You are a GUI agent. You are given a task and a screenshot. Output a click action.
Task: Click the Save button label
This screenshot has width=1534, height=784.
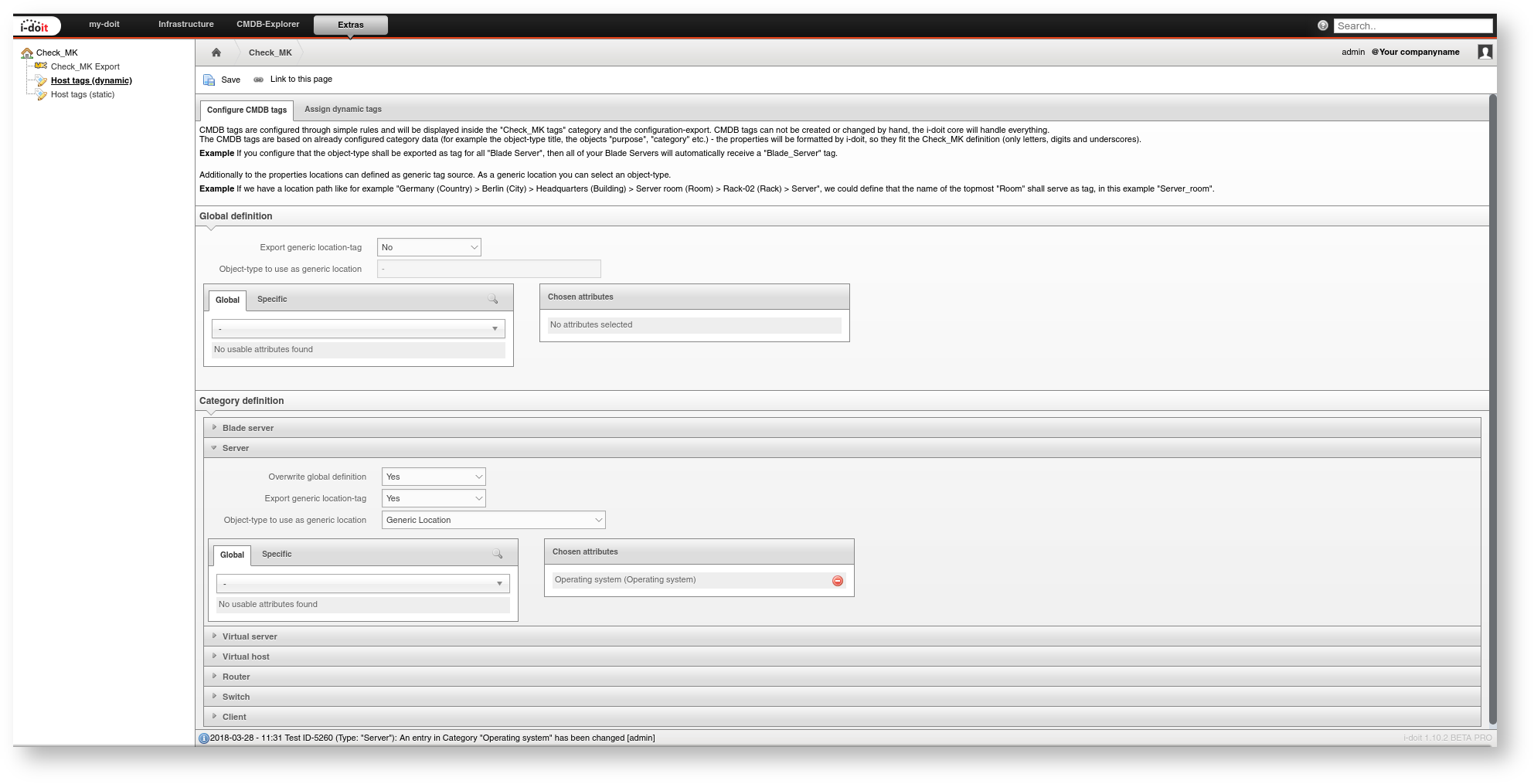(230, 80)
